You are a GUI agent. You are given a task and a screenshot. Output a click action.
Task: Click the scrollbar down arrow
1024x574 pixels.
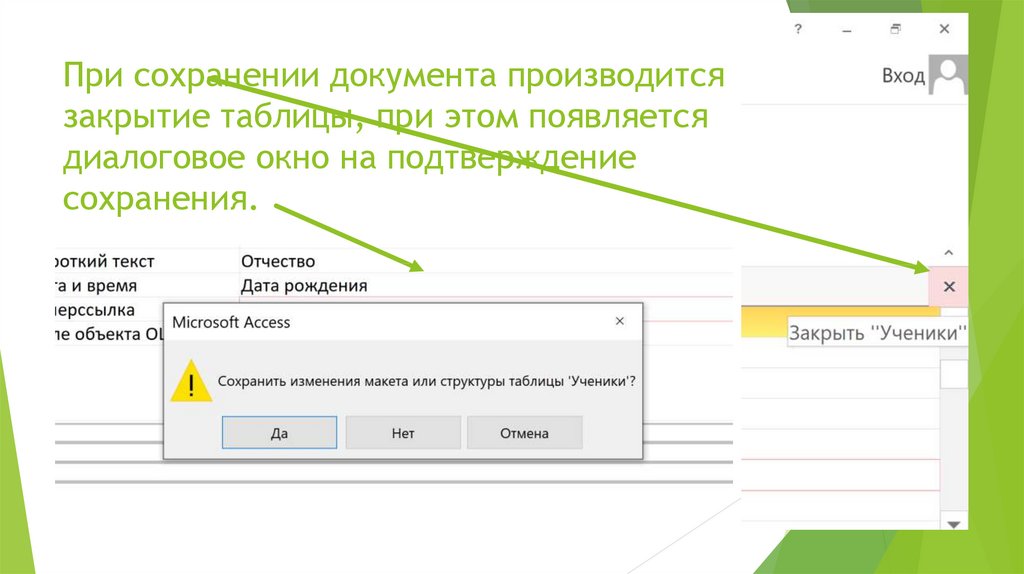(953, 524)
